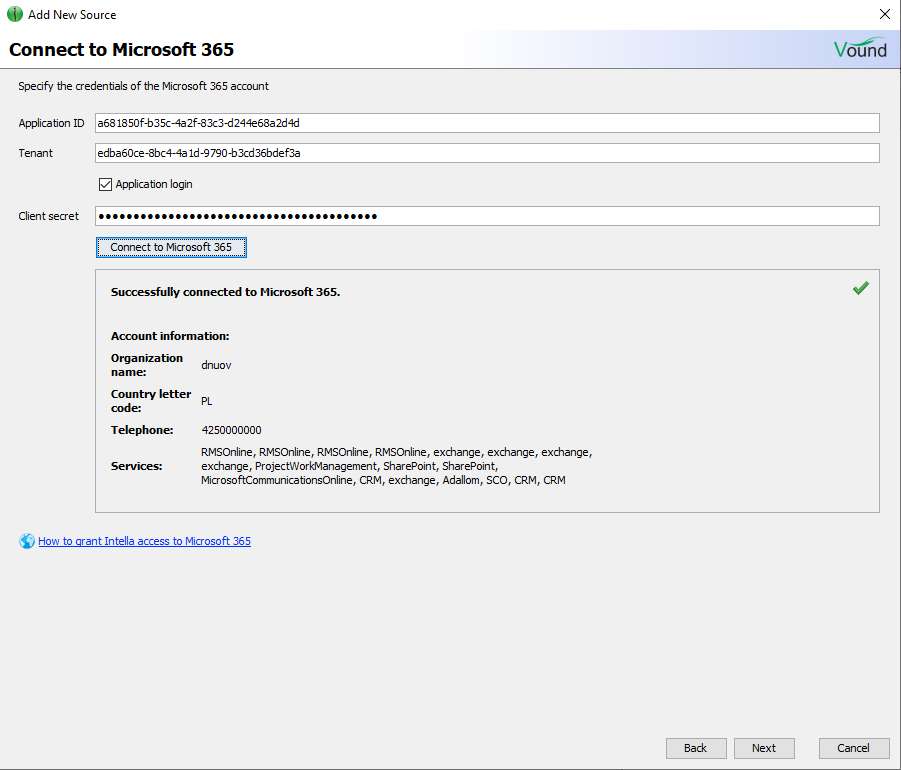Click the organization name value dnuov
901x770 pixels.
[216, 365]
